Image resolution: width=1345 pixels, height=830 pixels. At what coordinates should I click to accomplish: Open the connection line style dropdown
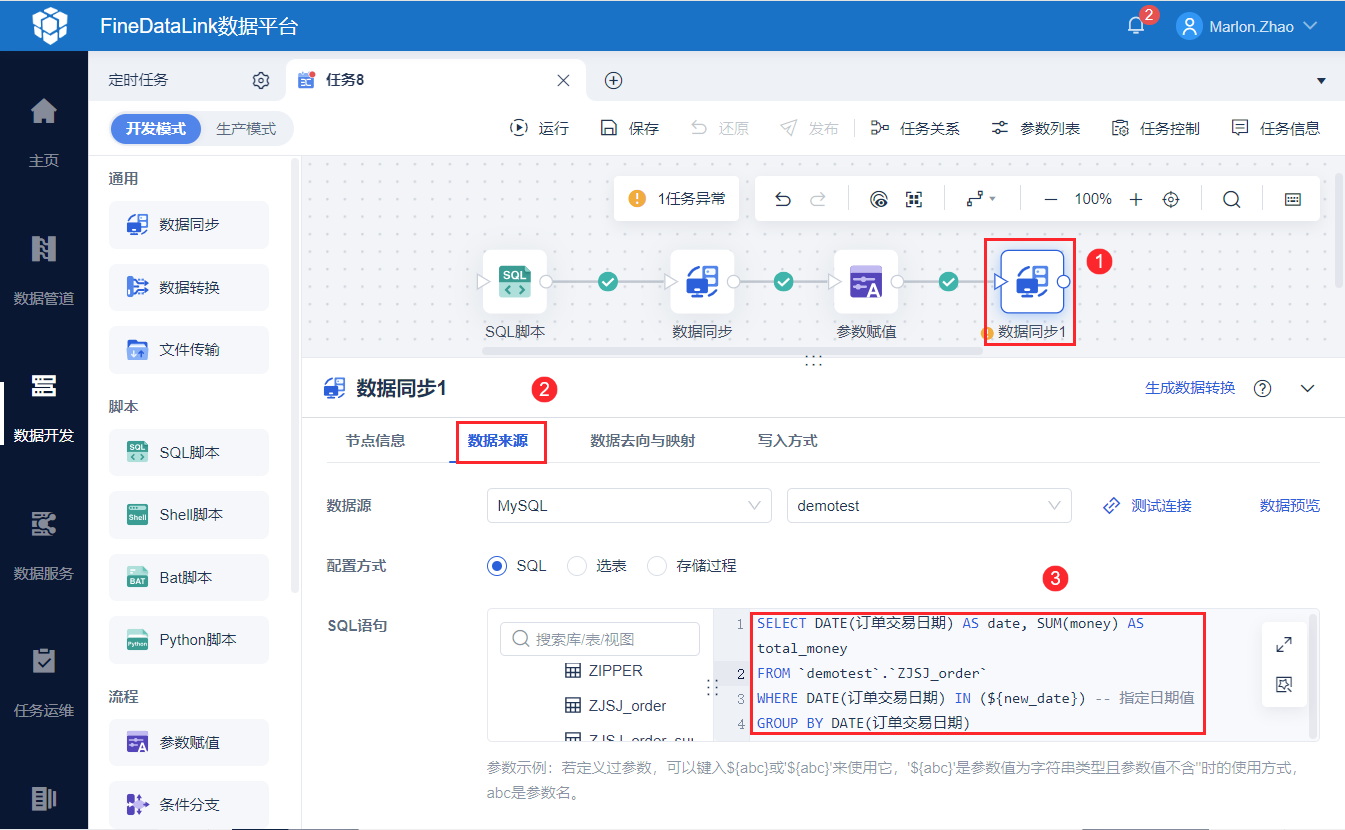(x=980, y=199)
